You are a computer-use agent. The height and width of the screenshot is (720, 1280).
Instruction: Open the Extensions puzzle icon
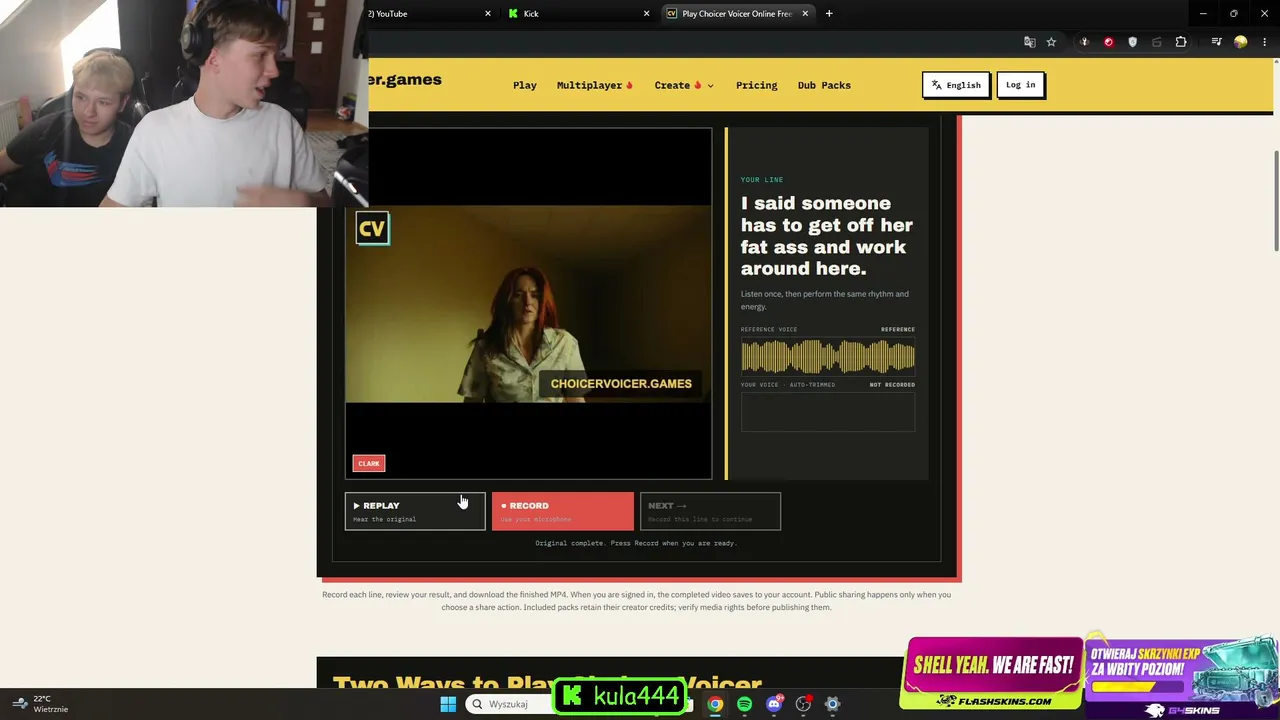pyautogui.click(x=1181, y=42)
